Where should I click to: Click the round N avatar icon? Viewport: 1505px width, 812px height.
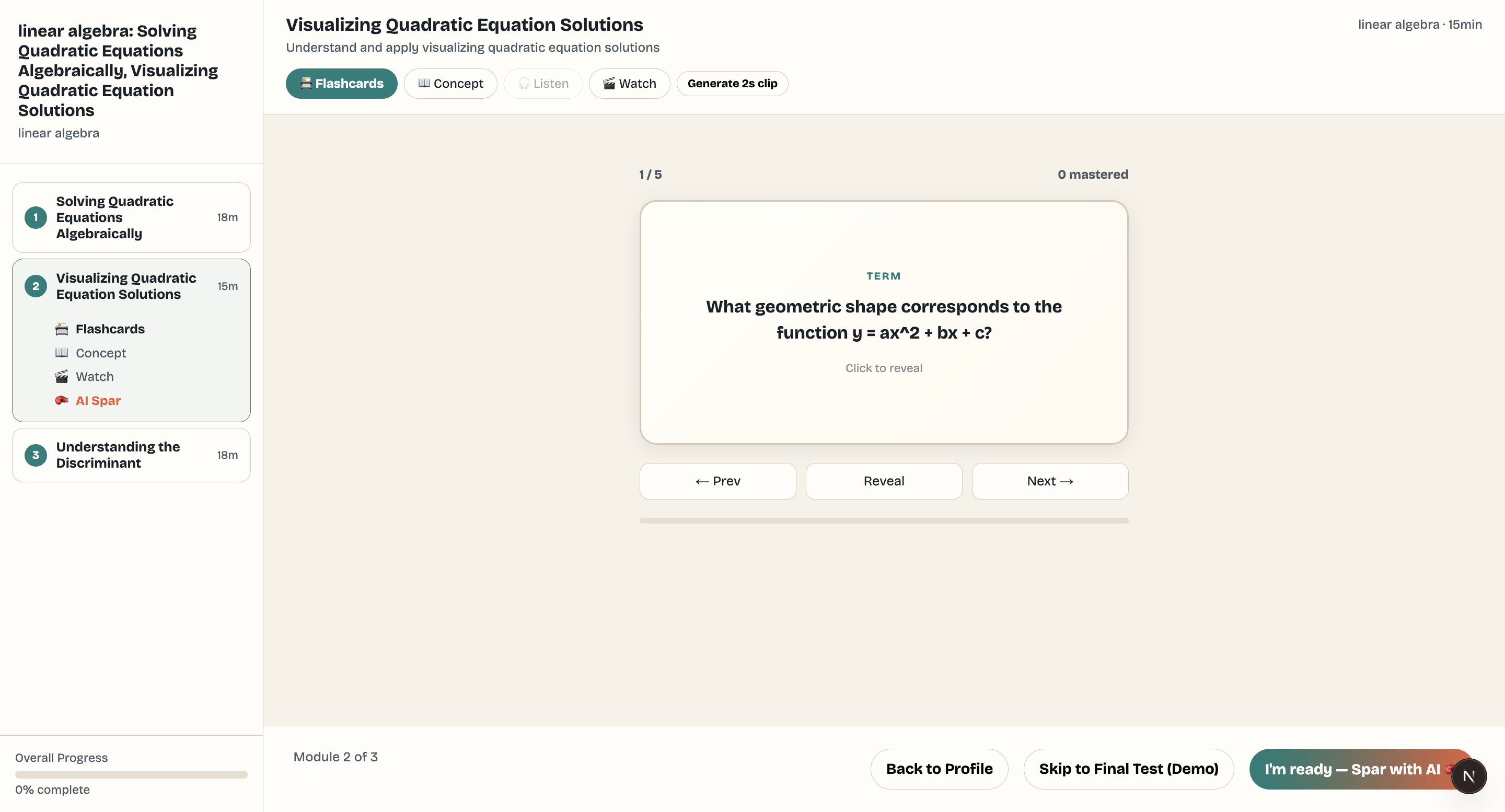pos(1468,776)
